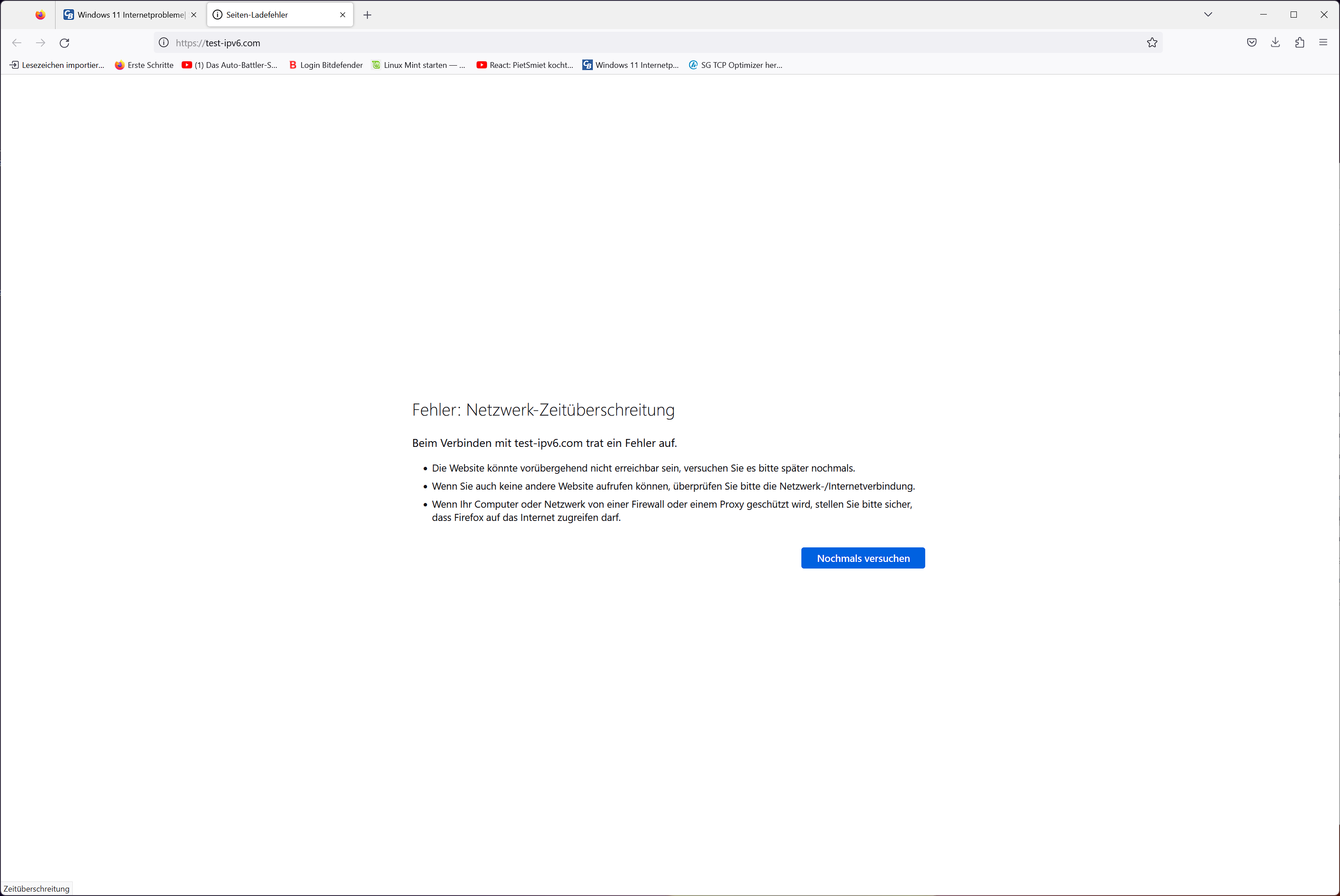The height and width of the screenshot is (896, 1340).
Task: Bookmark this page with the star icon
Action: point(1151,43)
